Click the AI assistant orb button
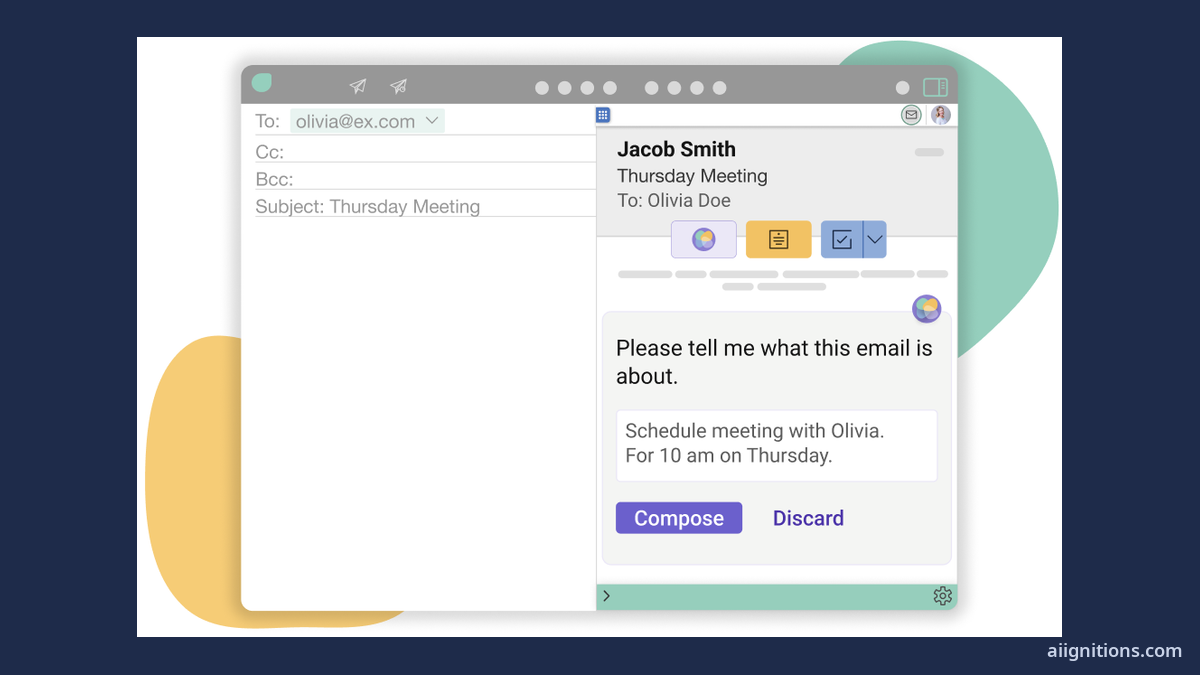 click(704, 240)
